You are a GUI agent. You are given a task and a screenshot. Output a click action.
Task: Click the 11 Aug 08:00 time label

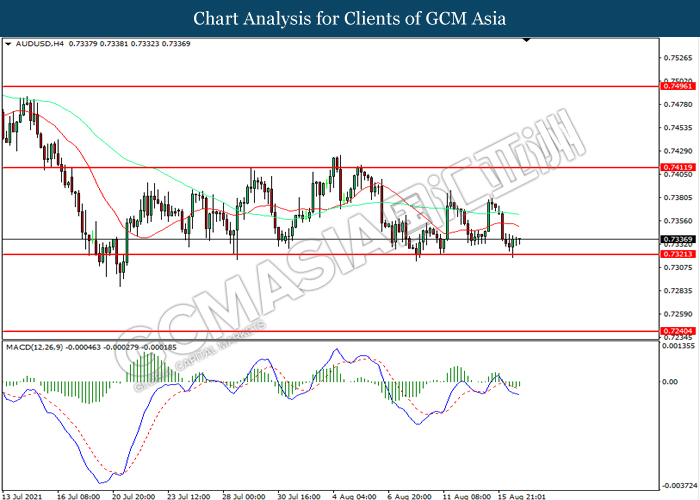pyautogui.click(x=467, y=496)
